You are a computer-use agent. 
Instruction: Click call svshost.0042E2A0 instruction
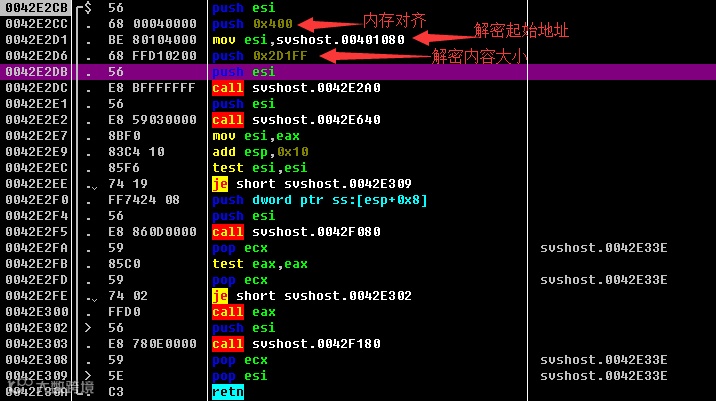tap(296, 88)
